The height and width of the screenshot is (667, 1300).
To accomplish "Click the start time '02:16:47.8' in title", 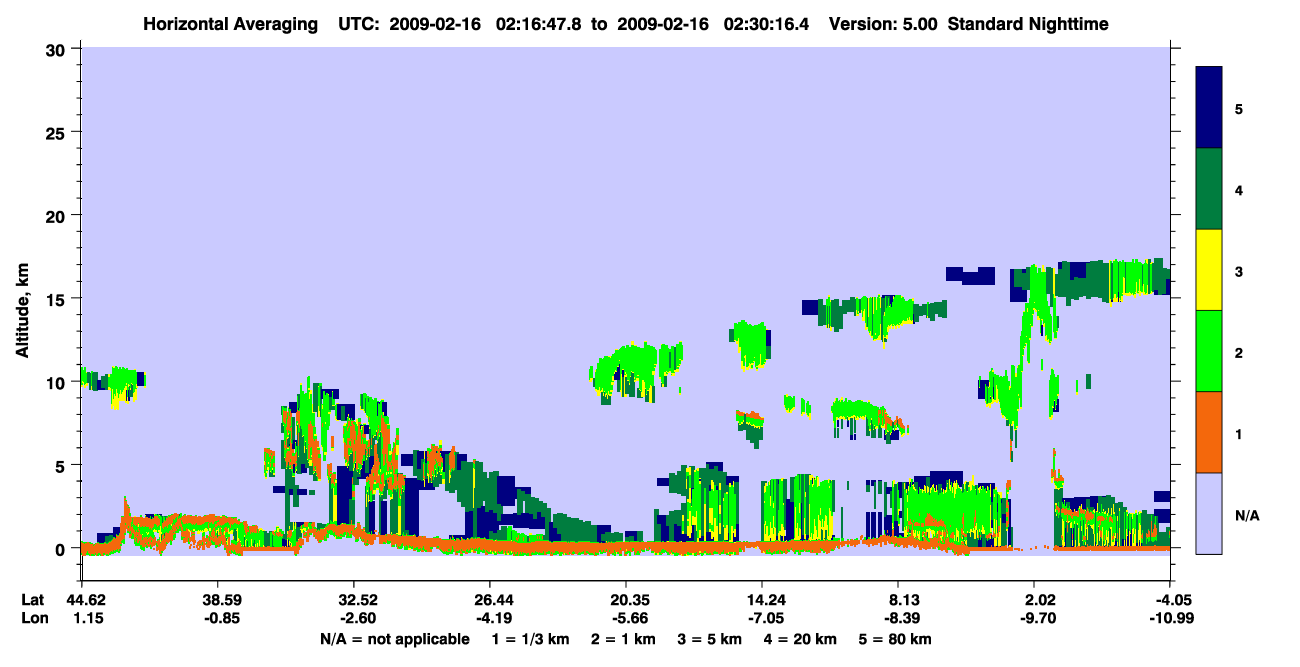I will point(539,23).
